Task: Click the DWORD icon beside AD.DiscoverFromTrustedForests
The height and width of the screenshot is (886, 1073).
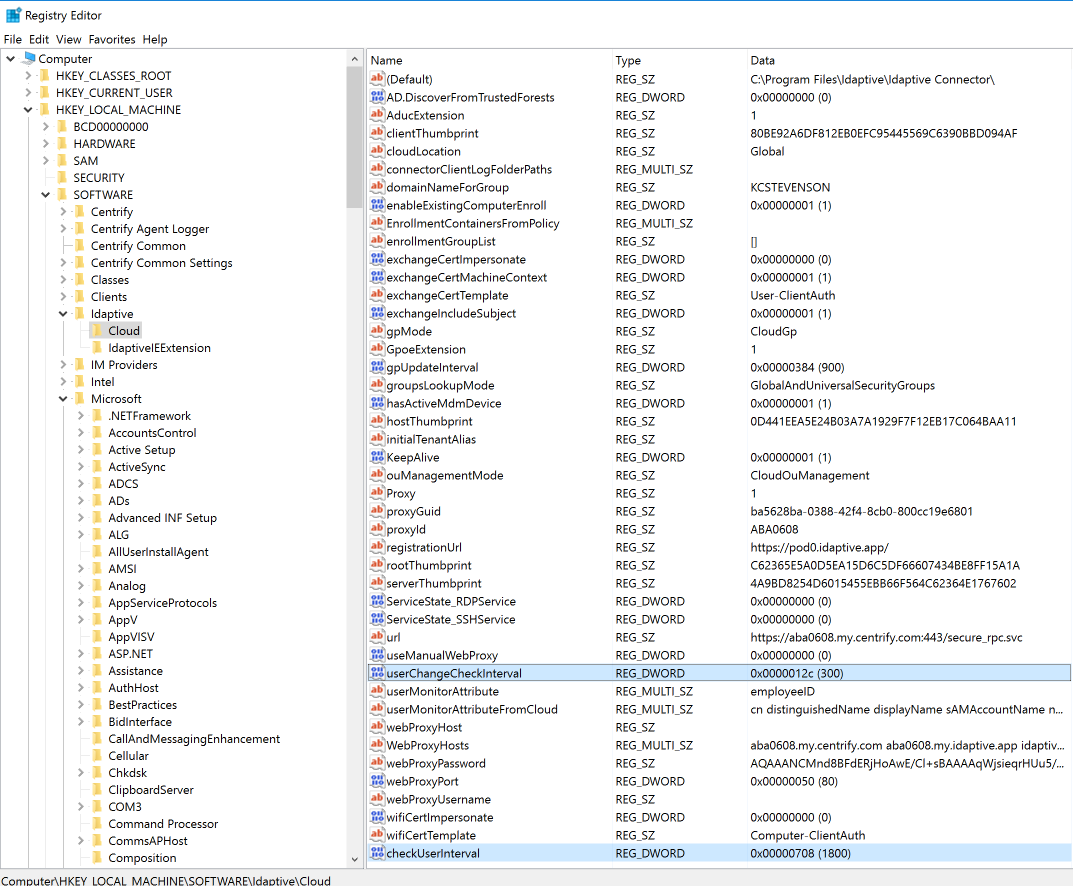Action: tap(378, 97)
